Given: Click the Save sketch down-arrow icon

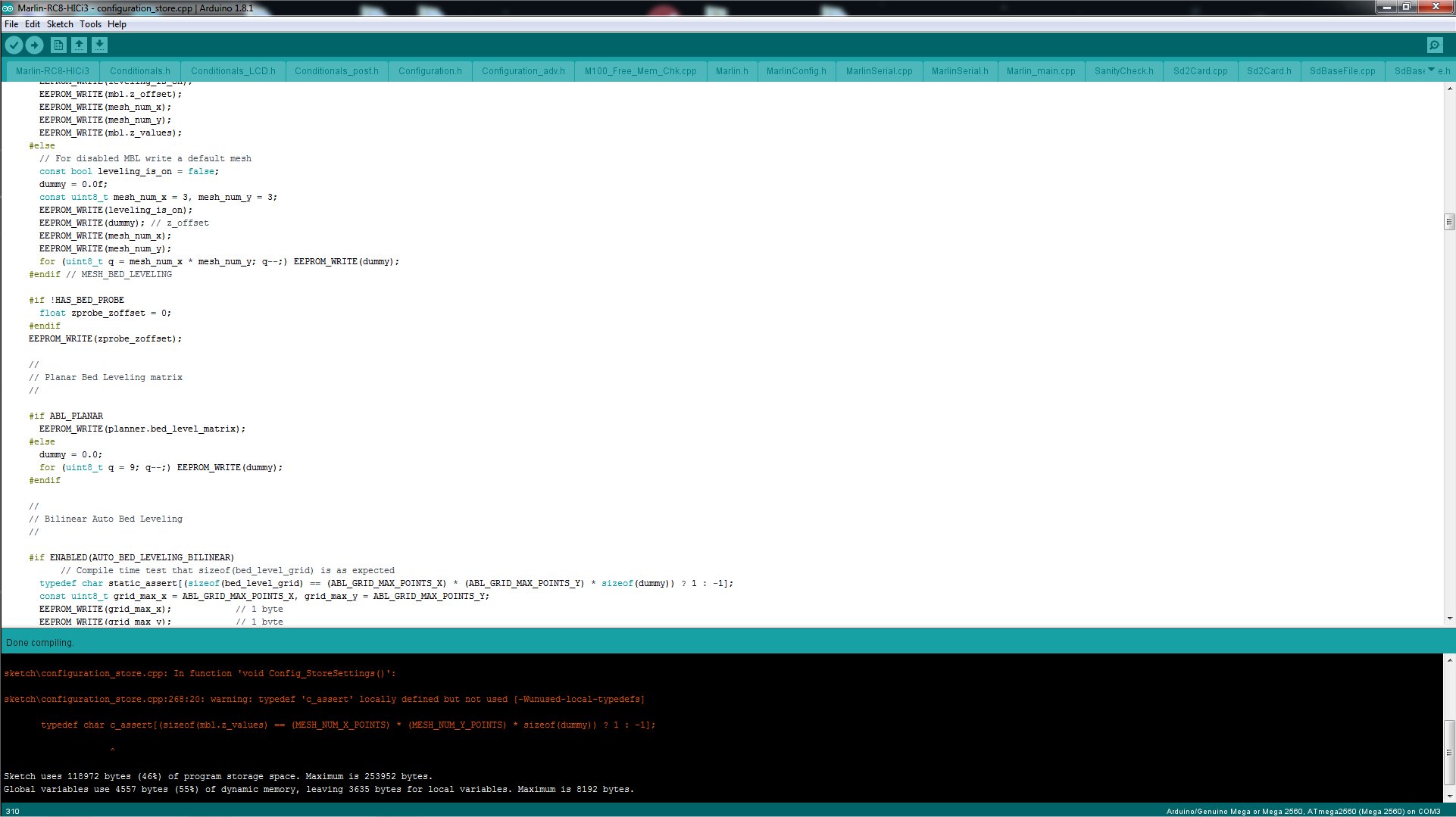Looking at the screenshot, I should (x=100, y=45).
